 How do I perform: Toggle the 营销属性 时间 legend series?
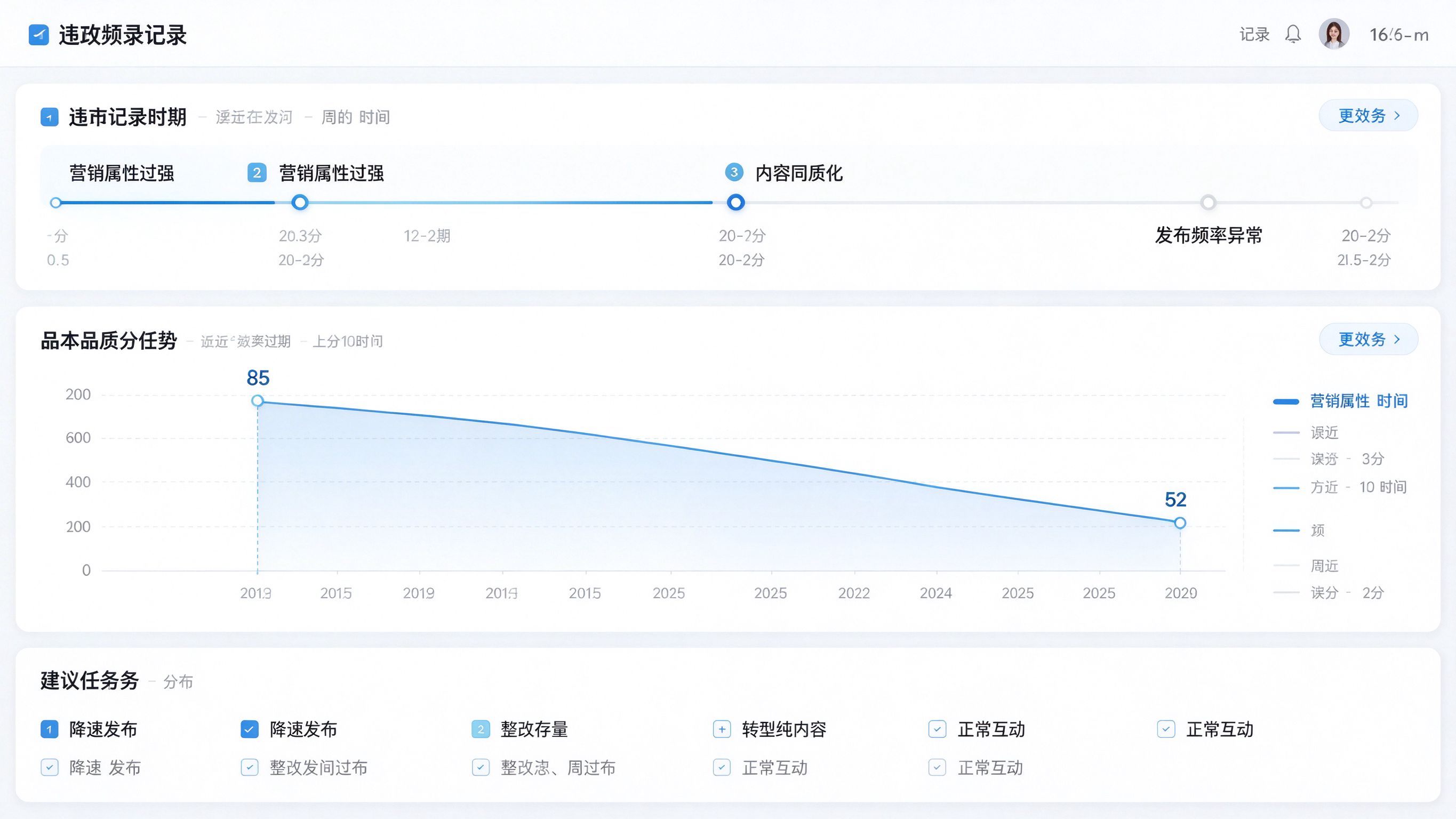click(x=1340, y=402)
